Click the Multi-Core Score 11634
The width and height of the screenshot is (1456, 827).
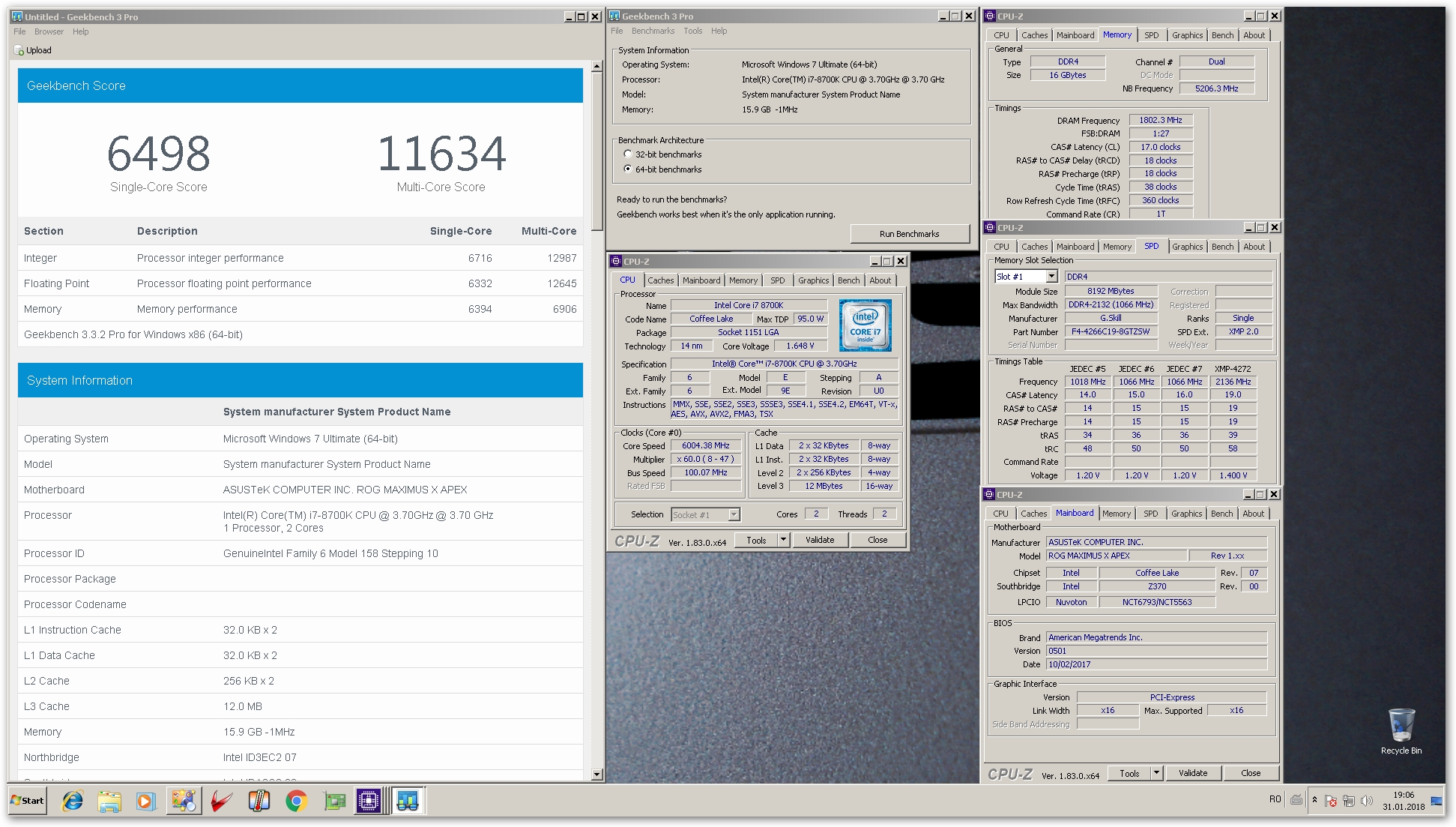click(x=441, y=153)
